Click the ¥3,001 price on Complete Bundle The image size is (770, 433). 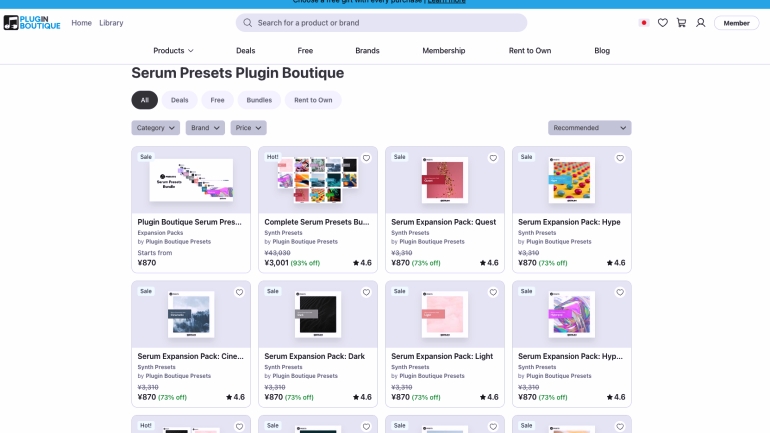coord(276,263)
